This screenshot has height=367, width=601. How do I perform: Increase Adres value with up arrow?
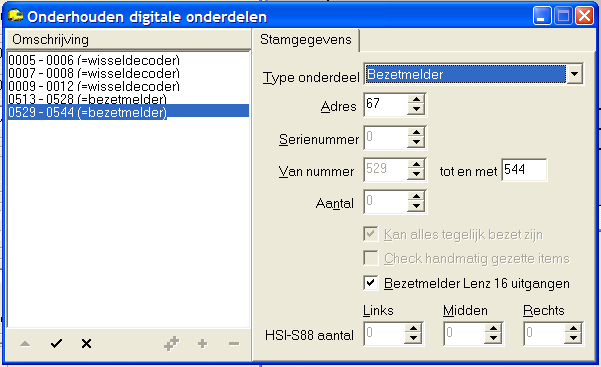click(416, 99)
